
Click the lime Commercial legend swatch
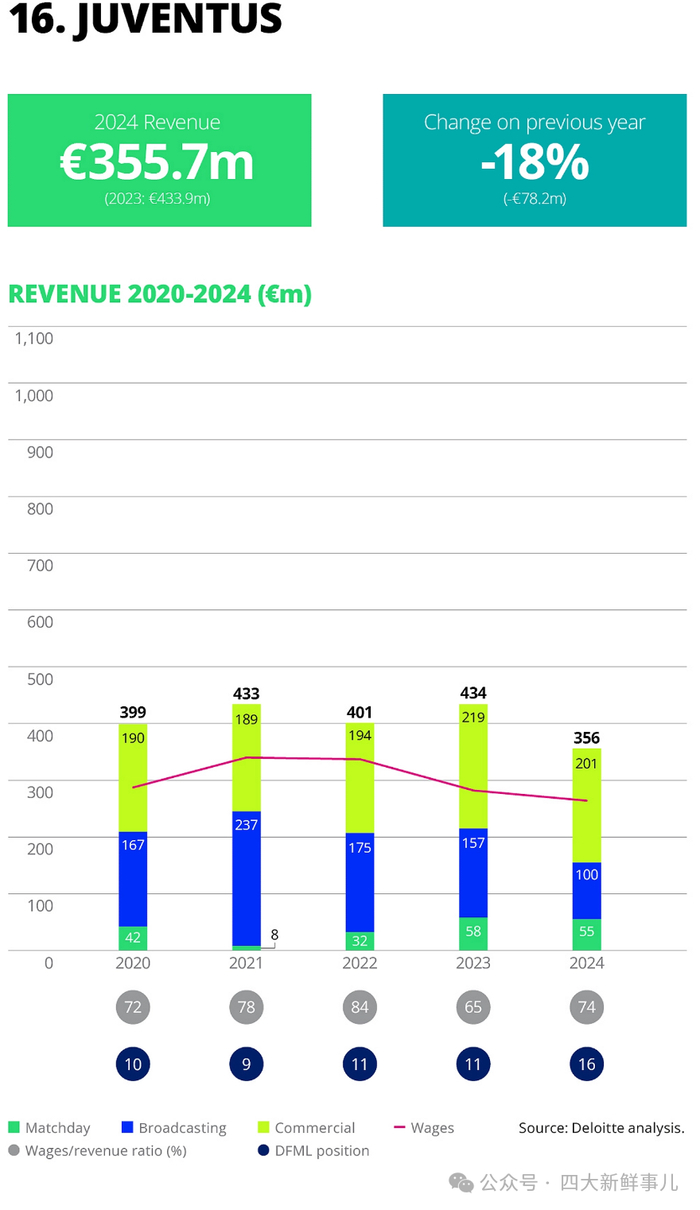(x=263, y=1128)
